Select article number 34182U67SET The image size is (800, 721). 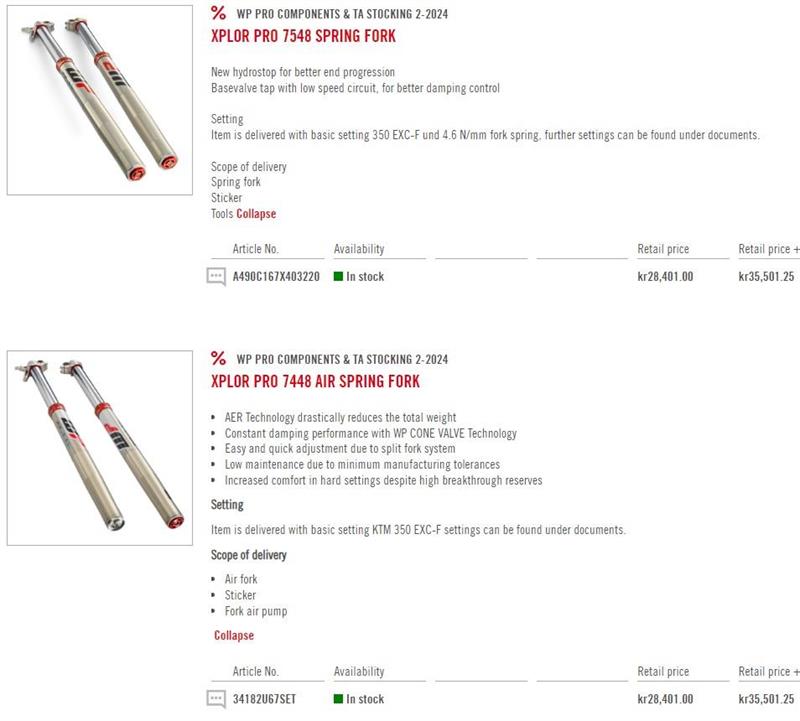[x=264, y=699]
